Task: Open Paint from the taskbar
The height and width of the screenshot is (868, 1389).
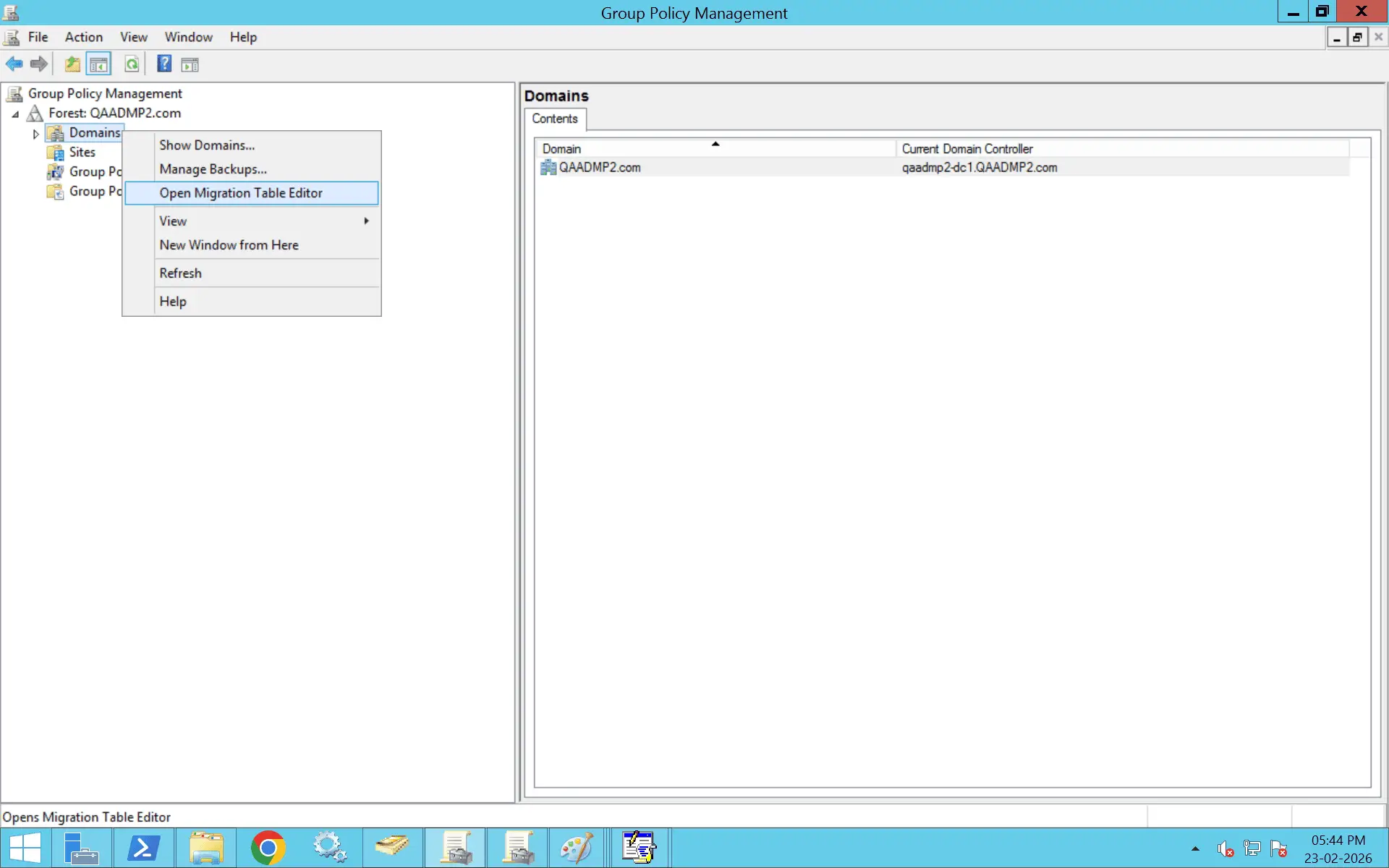Action: point(577,847)
